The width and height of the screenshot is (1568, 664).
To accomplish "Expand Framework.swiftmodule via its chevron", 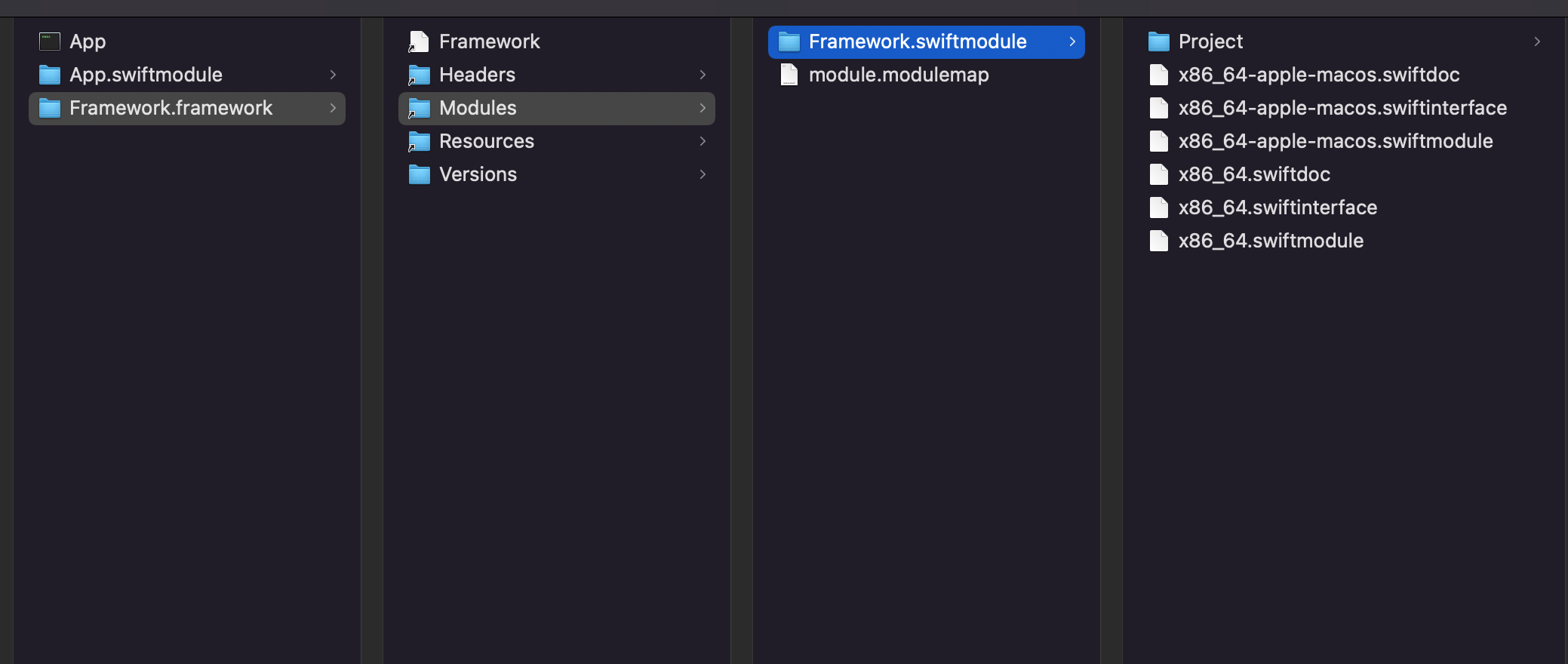I will pyautogui.click(x=1072, y=41).
